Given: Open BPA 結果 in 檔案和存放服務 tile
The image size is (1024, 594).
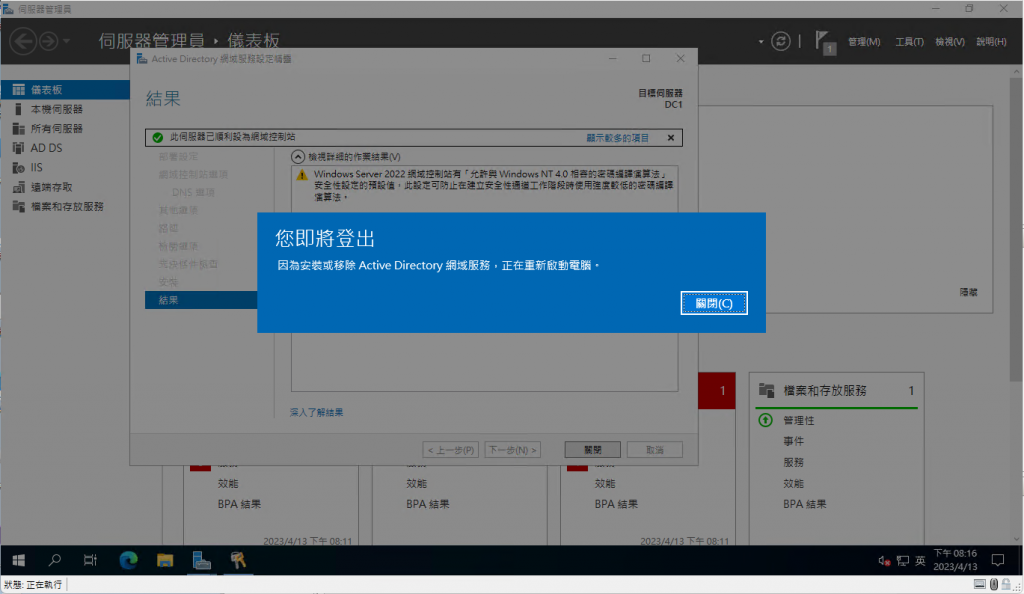Looking at the screenshot, I should (x=805, y=504).
